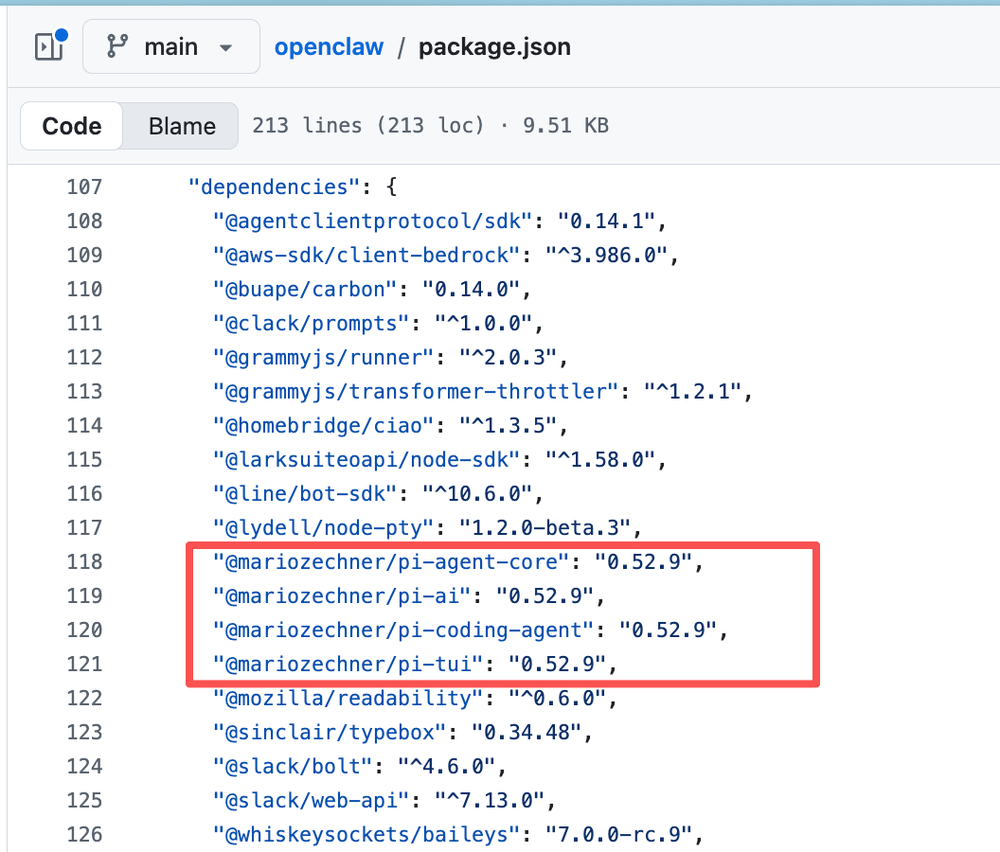The width and height of the screenshot is (1000, 852).
Task: Click line number 118 for pi-agent-core
Action: point(84,562)
